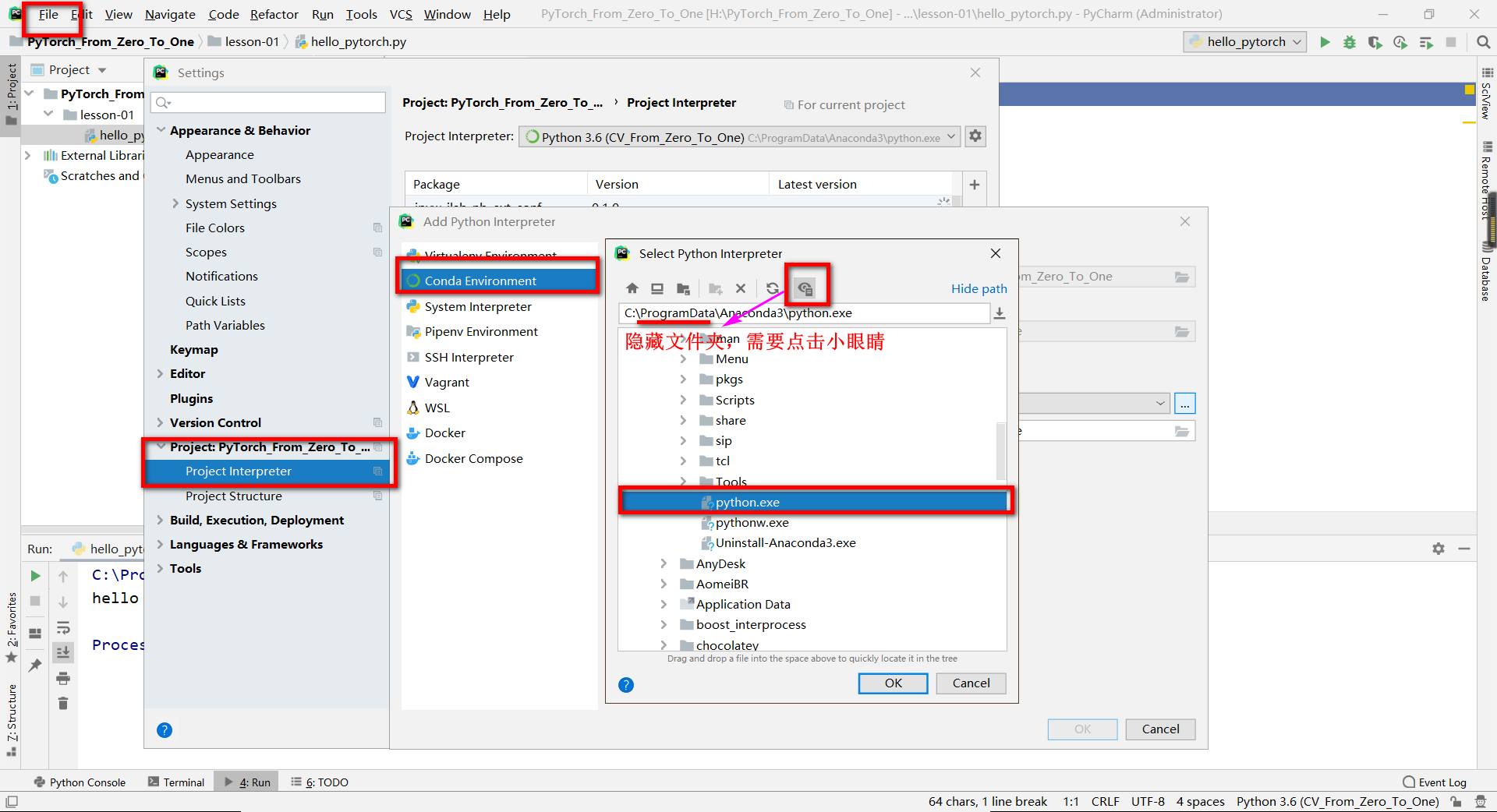Click the ellipsis browse button
The image size is (1497, 812).
coord(1185,404)
